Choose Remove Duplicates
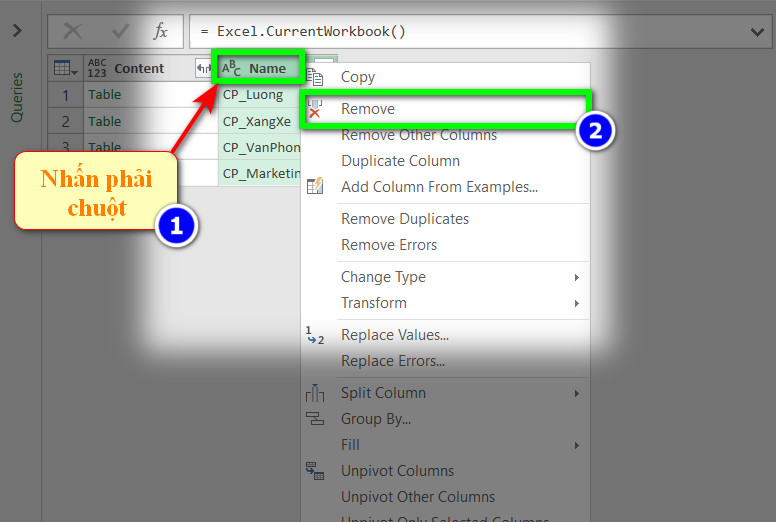 coord(405,219)
